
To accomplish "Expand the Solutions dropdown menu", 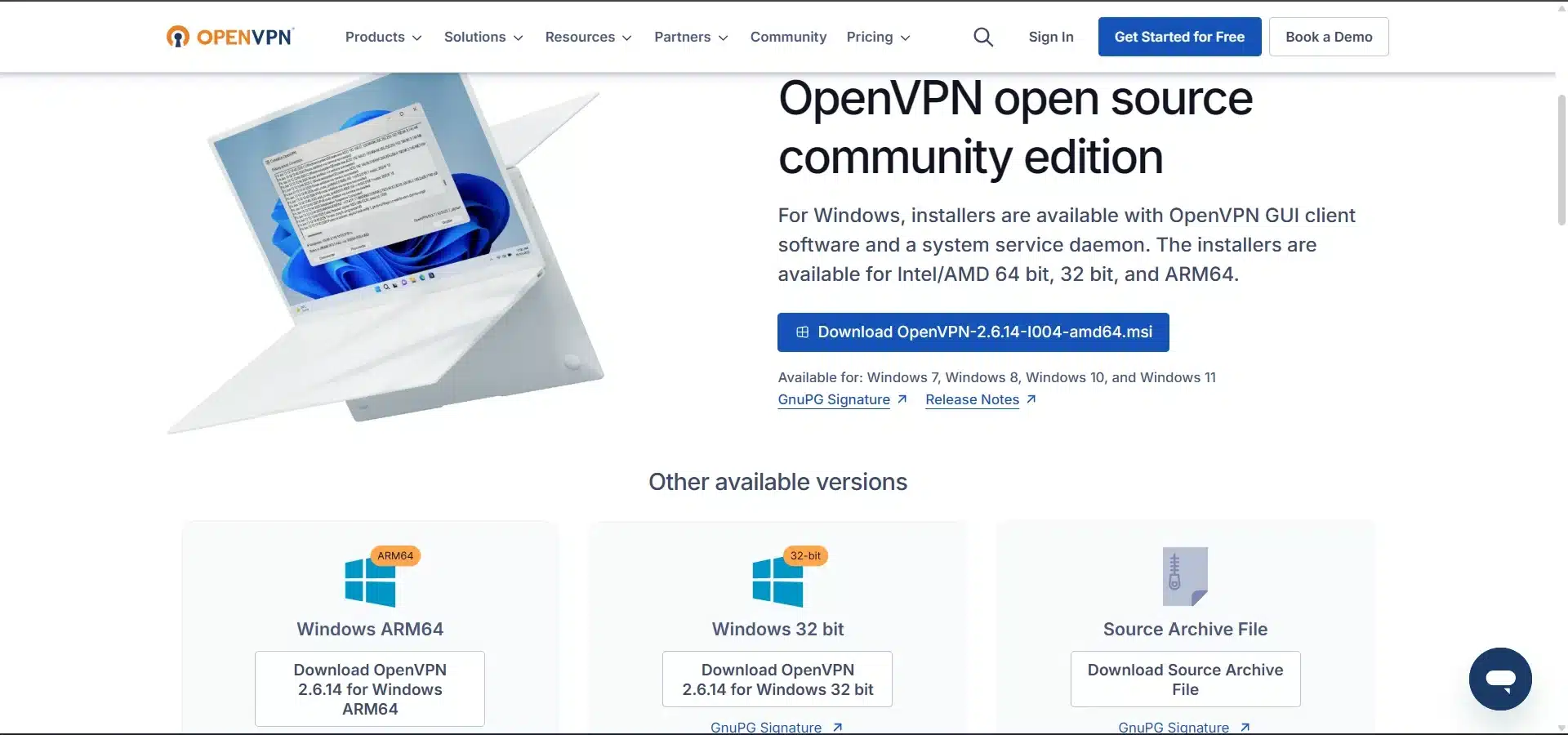I will click(x=483, y=37).
